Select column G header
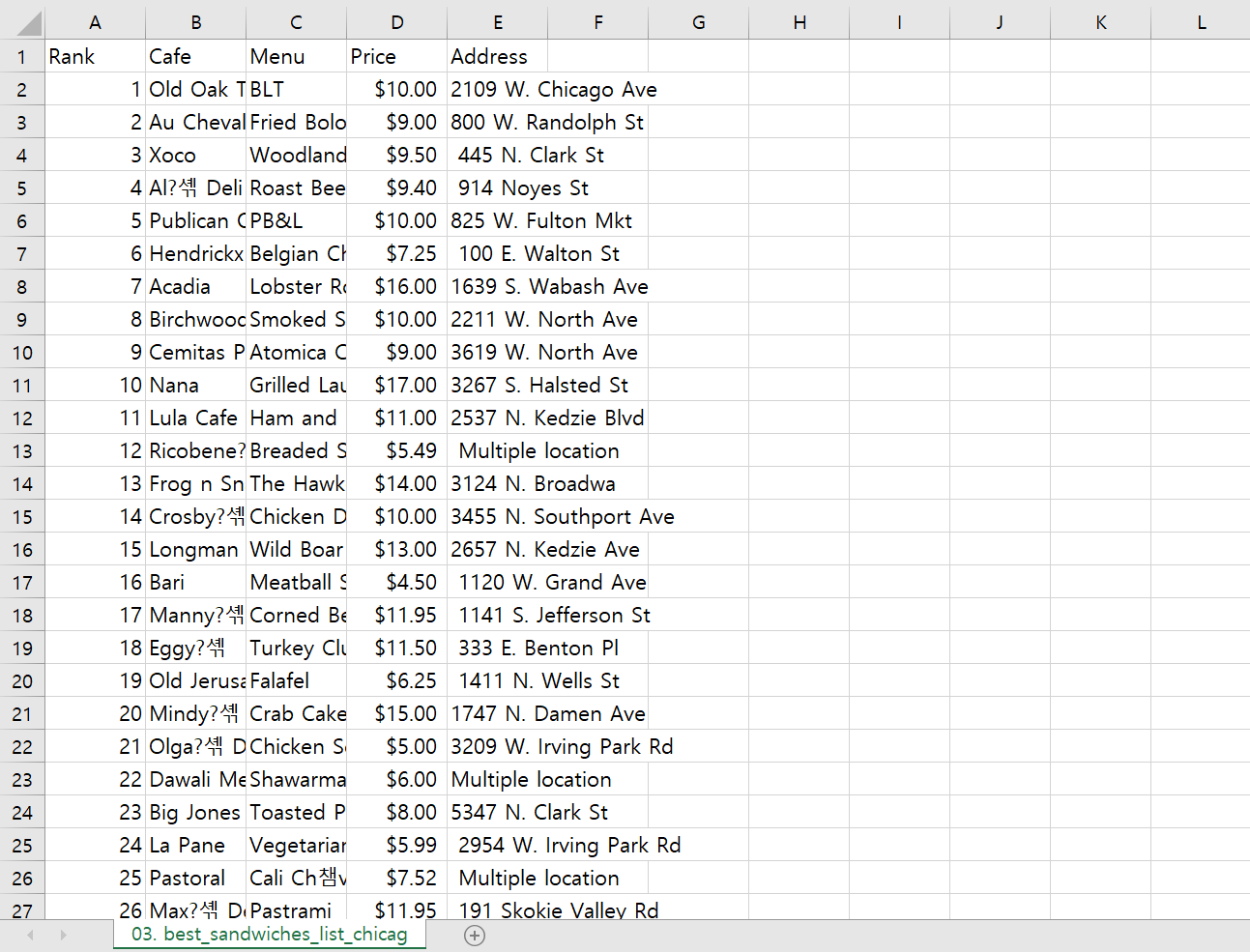Viewport: 1250px width, 952px height. (698, 22)
